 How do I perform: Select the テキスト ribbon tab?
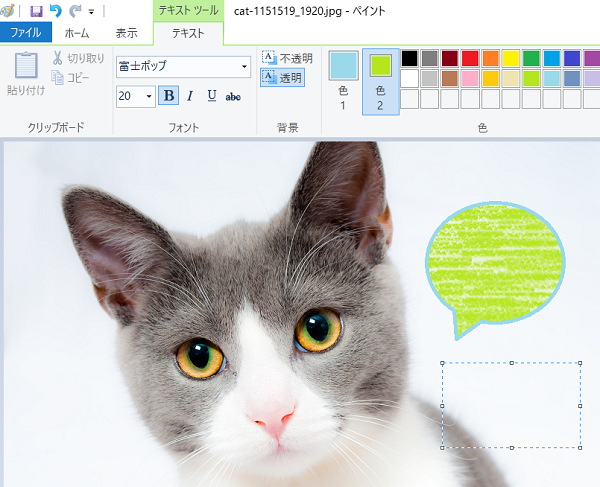[188, 33]
